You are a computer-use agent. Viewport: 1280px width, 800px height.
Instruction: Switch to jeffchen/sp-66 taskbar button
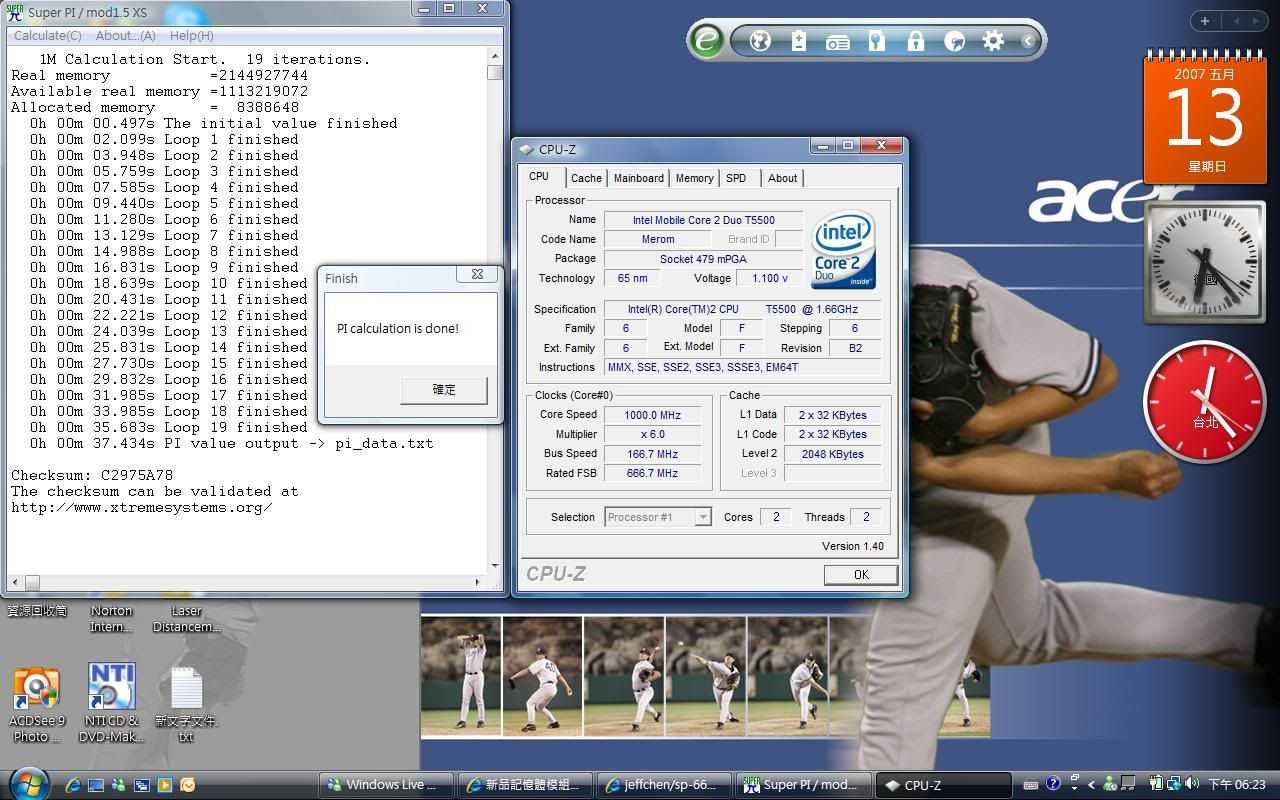pyautogui.click(x=664, y=785)
